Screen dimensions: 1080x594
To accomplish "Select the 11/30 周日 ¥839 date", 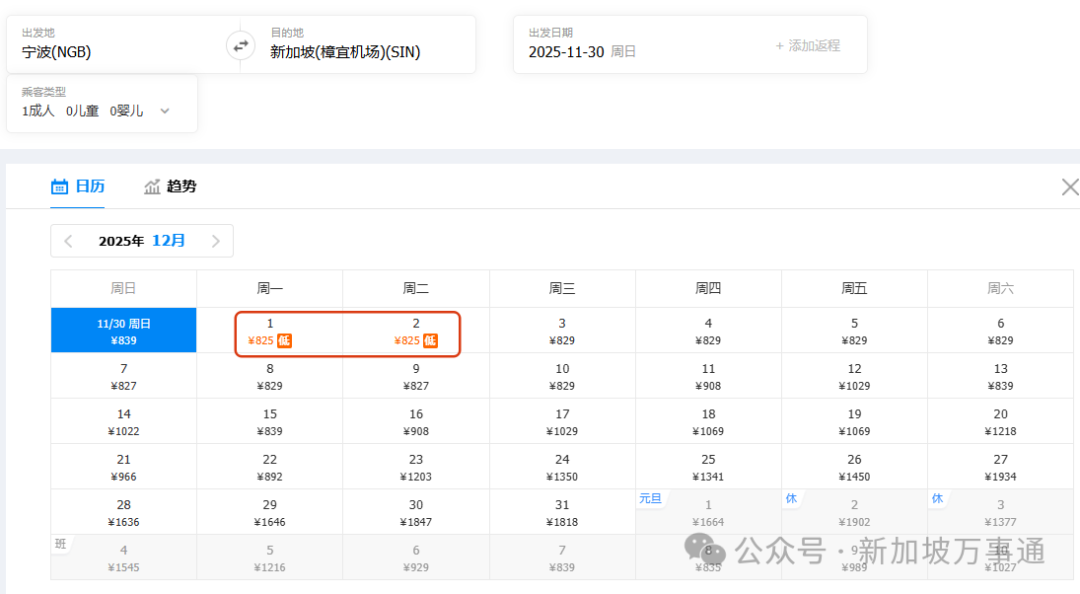I will tap(124, 331).
